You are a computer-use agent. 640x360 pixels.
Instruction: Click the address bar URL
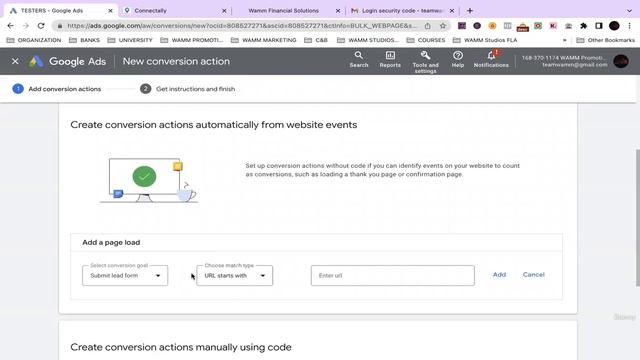pos(242,26)
